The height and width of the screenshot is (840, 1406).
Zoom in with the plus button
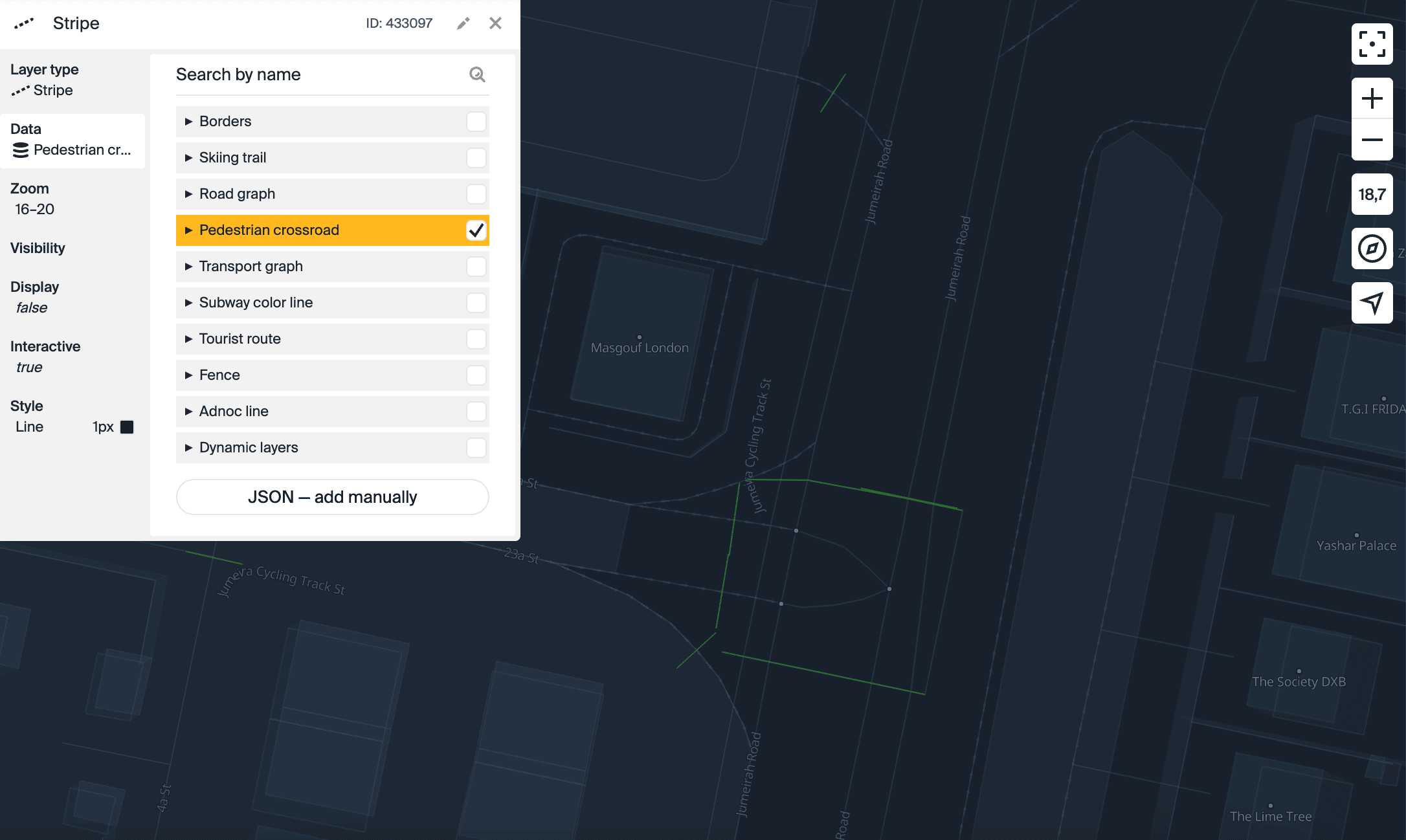click(x=1372, y=98)
